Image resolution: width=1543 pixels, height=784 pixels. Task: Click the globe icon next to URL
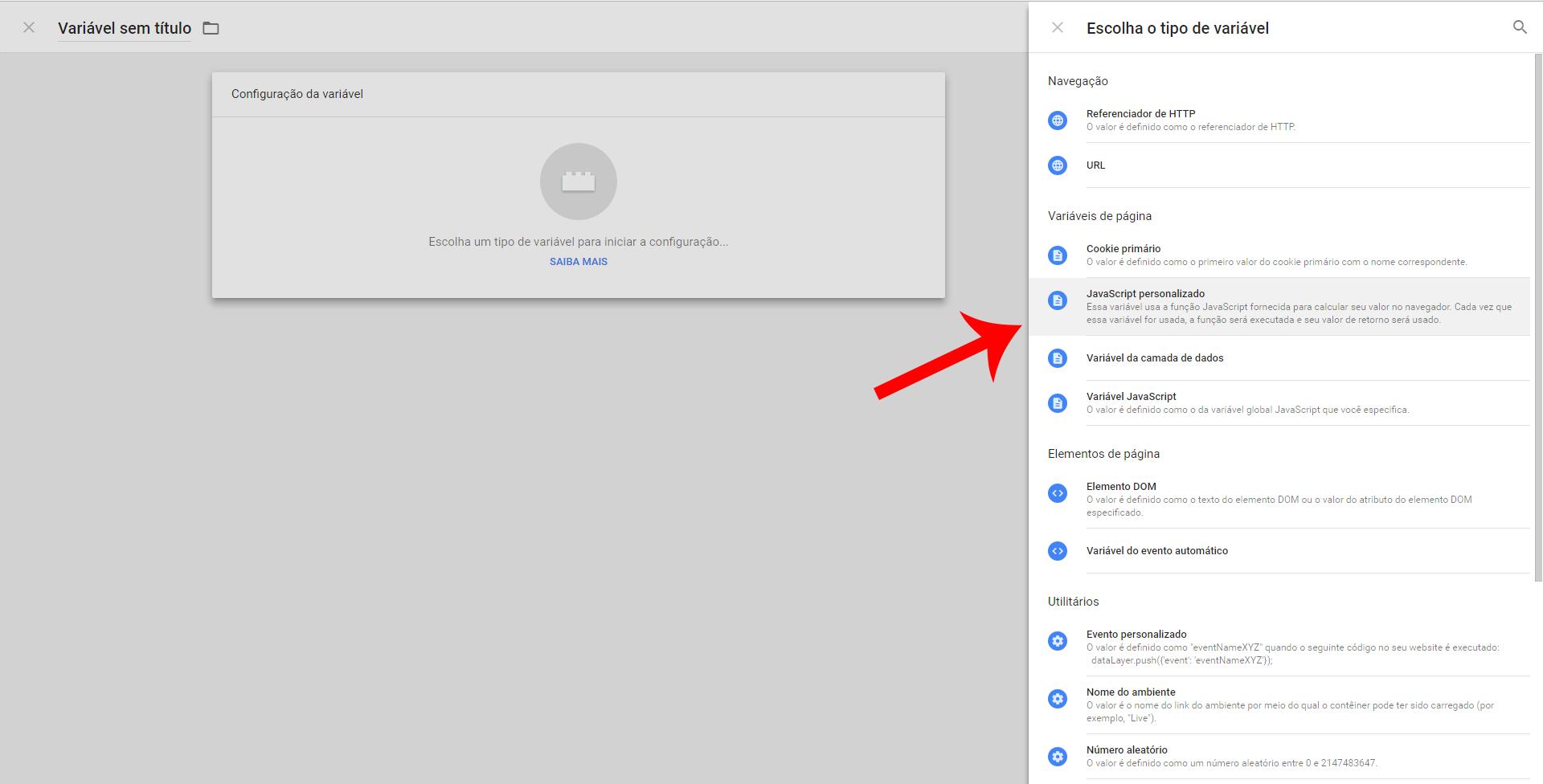pos(1058,165)
